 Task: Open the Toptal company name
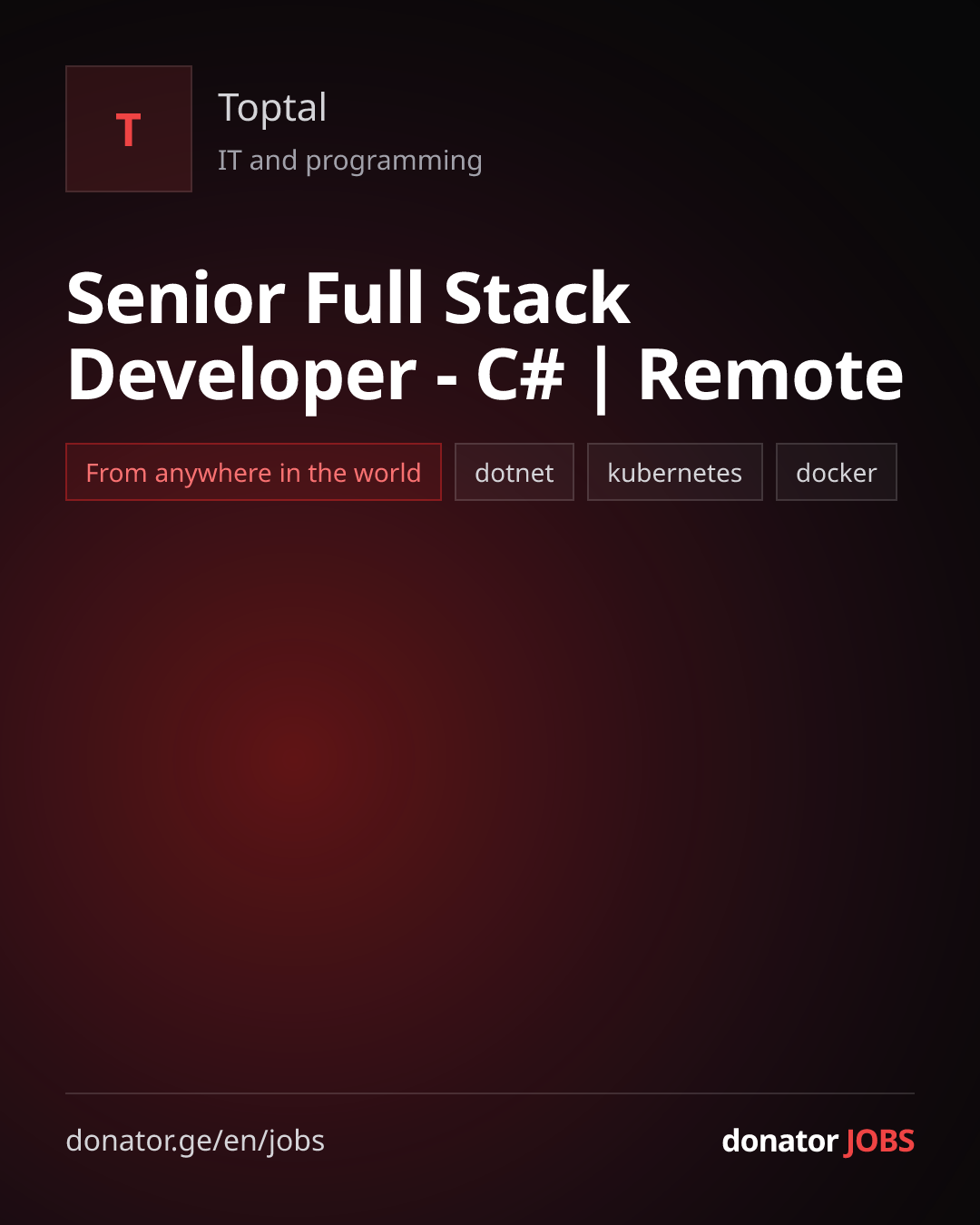pyautogui.click(x=272, y=108)
